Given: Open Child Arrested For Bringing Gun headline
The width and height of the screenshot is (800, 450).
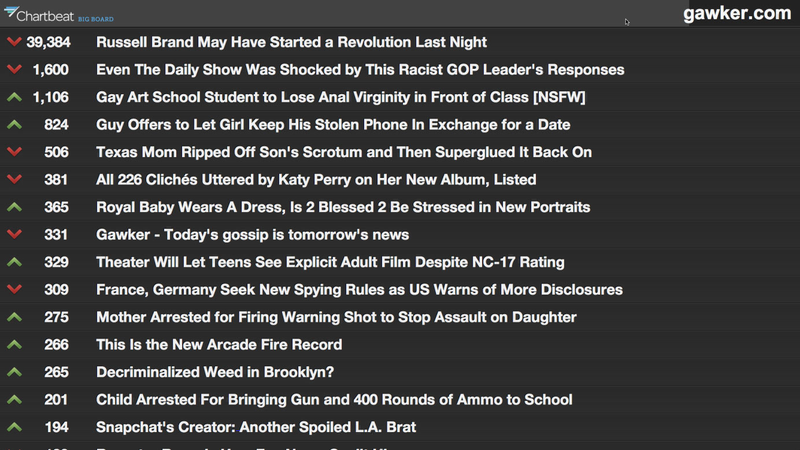Looking at the screenshot, I should point(334,400).
